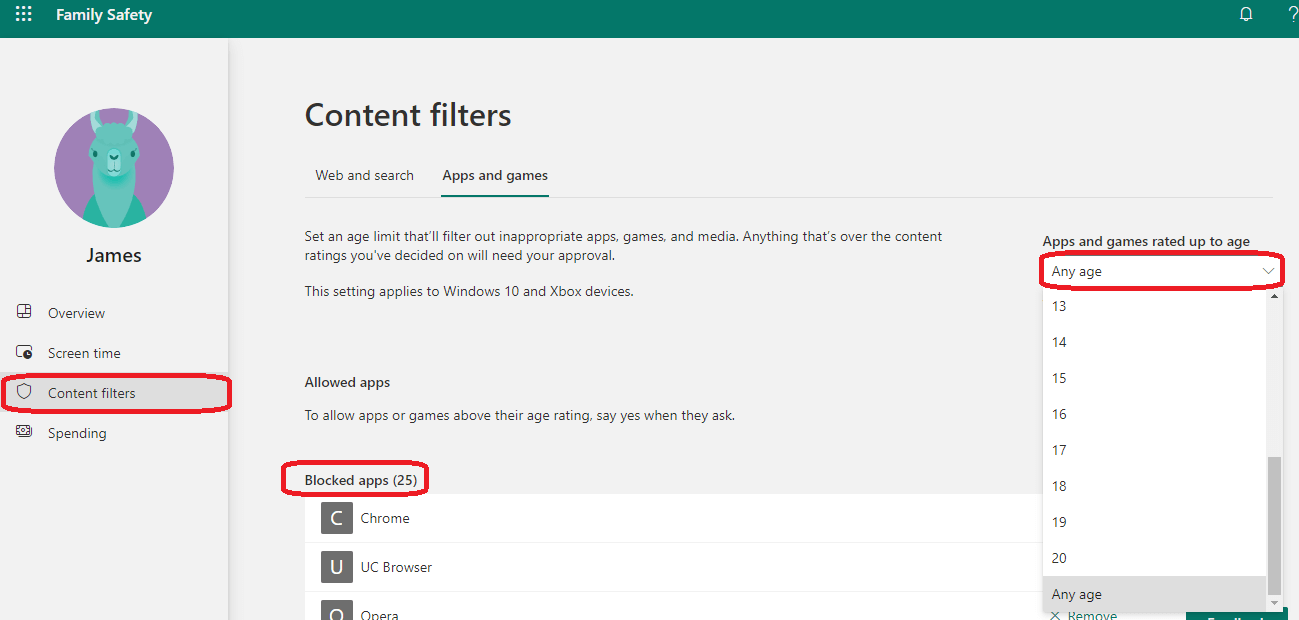Image resolution: width=1299 pixels, height=620 pixels.
Task: Select age 13 from the dropdown list
Action: (1059, 306)
